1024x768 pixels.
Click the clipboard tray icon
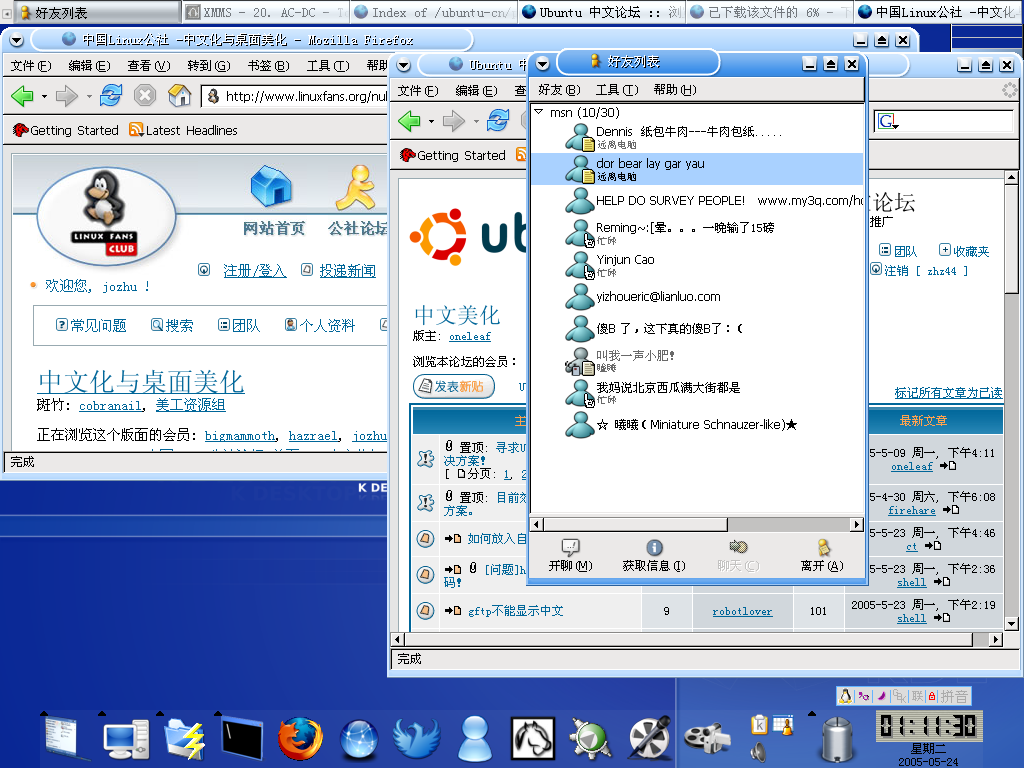(759, 725)
